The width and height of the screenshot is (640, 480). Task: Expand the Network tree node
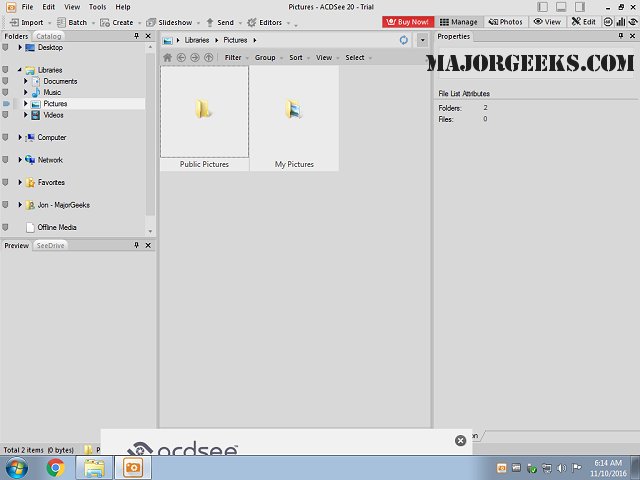tap(20, 160)
